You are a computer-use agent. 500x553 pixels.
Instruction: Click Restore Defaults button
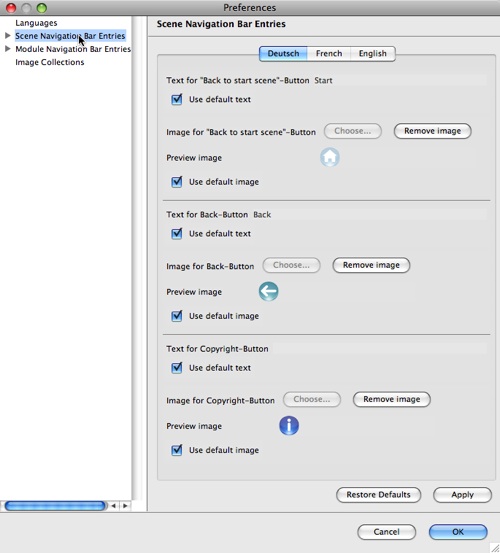378,495
